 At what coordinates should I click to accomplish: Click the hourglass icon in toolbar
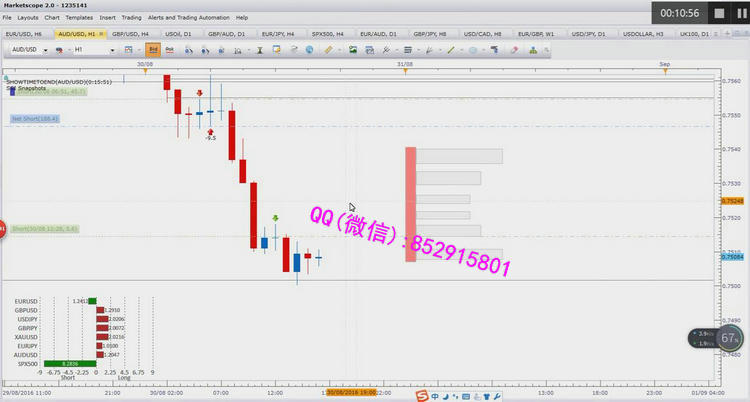(x=259, y=49)
